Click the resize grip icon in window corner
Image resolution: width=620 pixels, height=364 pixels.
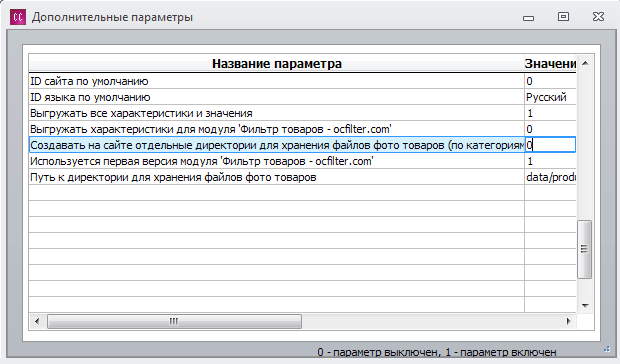[x=607, y=349]
